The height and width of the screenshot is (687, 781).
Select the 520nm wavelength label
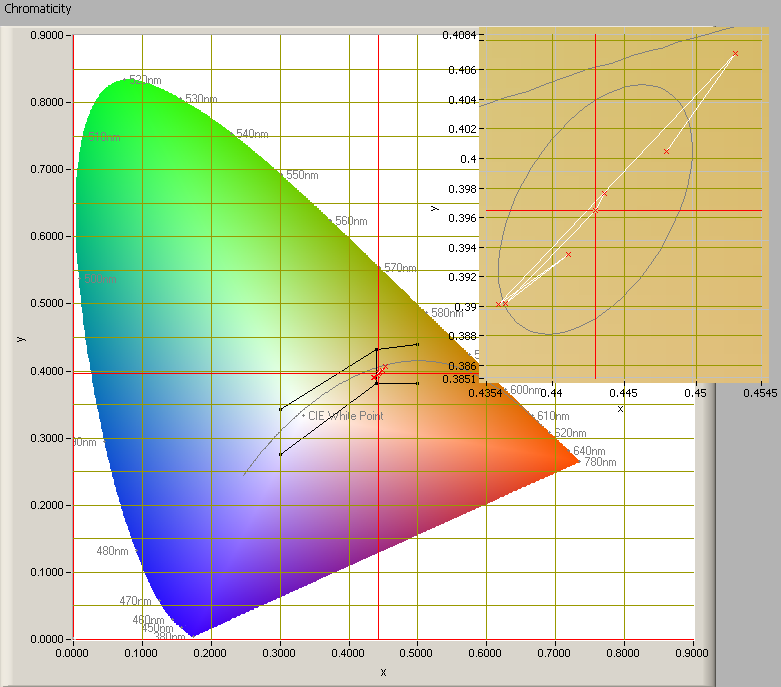pyautogui.click(x=145, y=79)
